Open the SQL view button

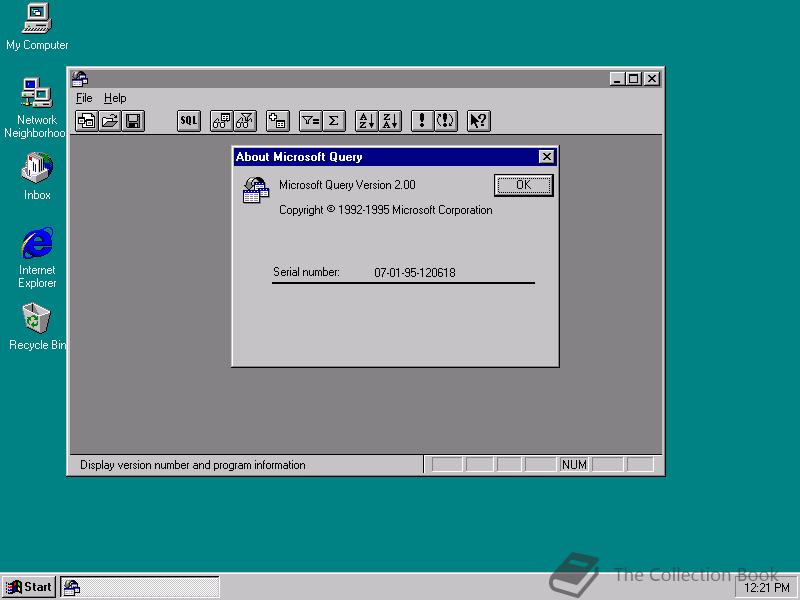[x=189, y=121]
